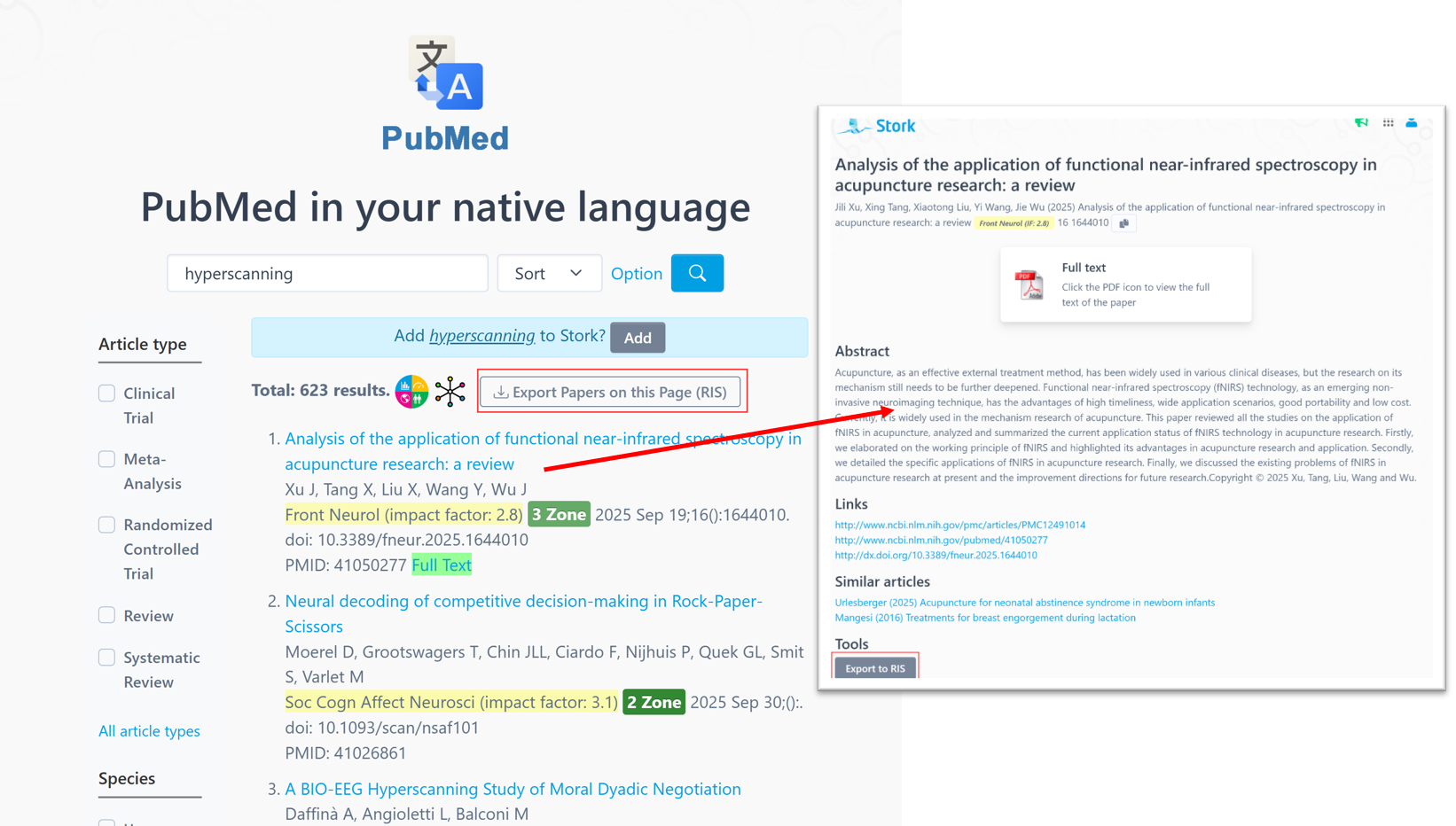Open the search Option link
The width and height of the screenshot is (1456, 826).
636,274
